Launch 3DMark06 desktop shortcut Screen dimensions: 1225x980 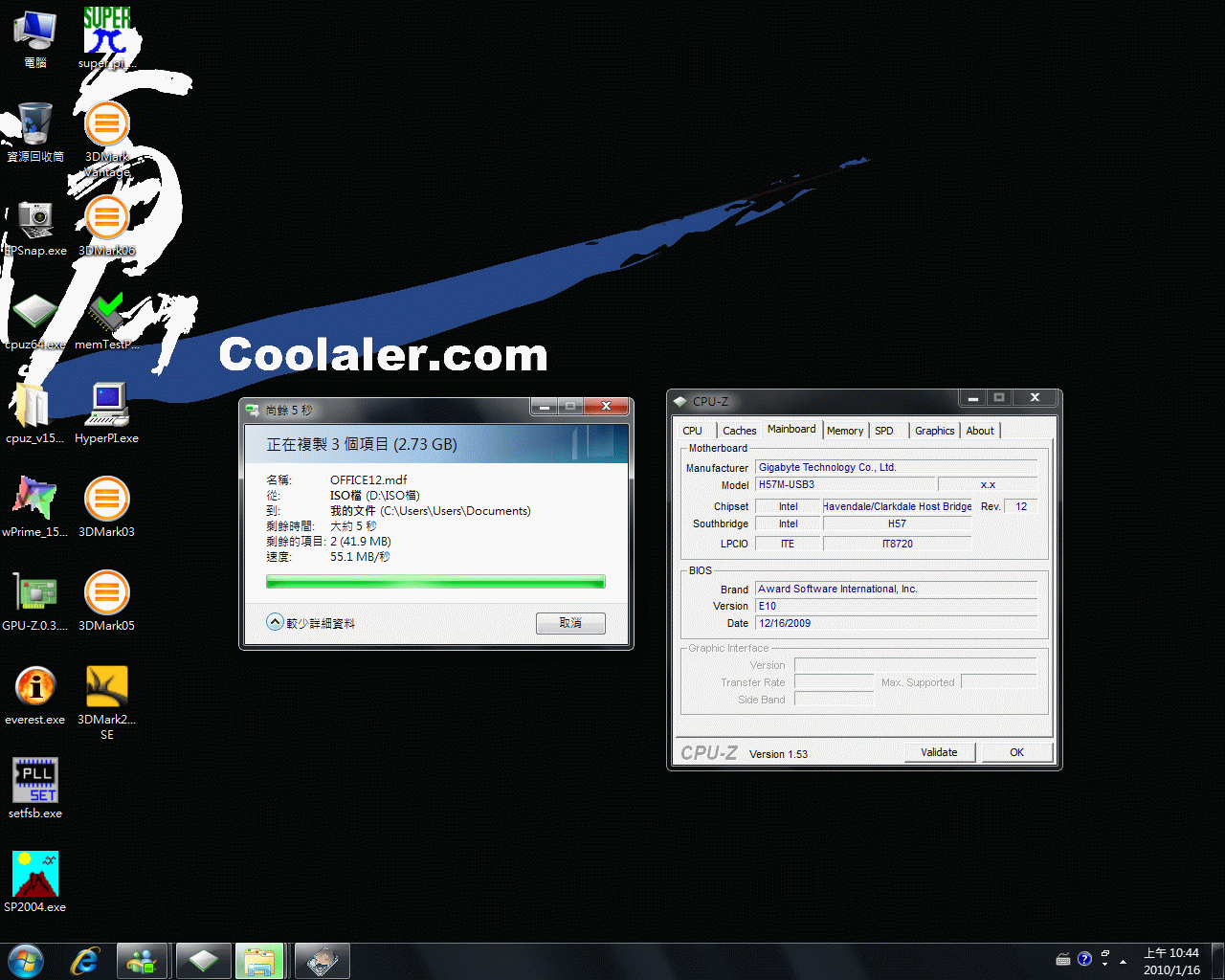pyautogui.click(x=106, y=226)
